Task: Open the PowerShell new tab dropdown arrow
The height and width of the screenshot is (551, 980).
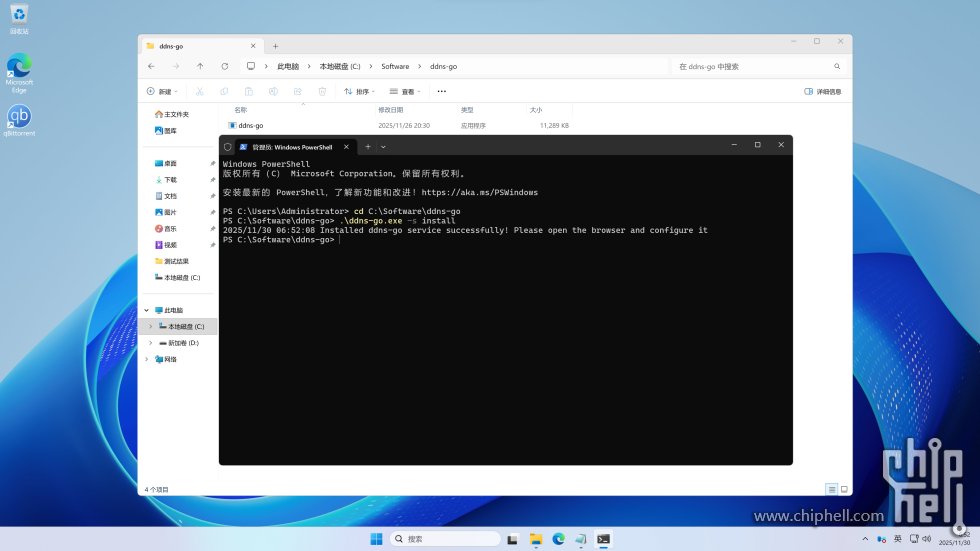Action: (383, 146)
